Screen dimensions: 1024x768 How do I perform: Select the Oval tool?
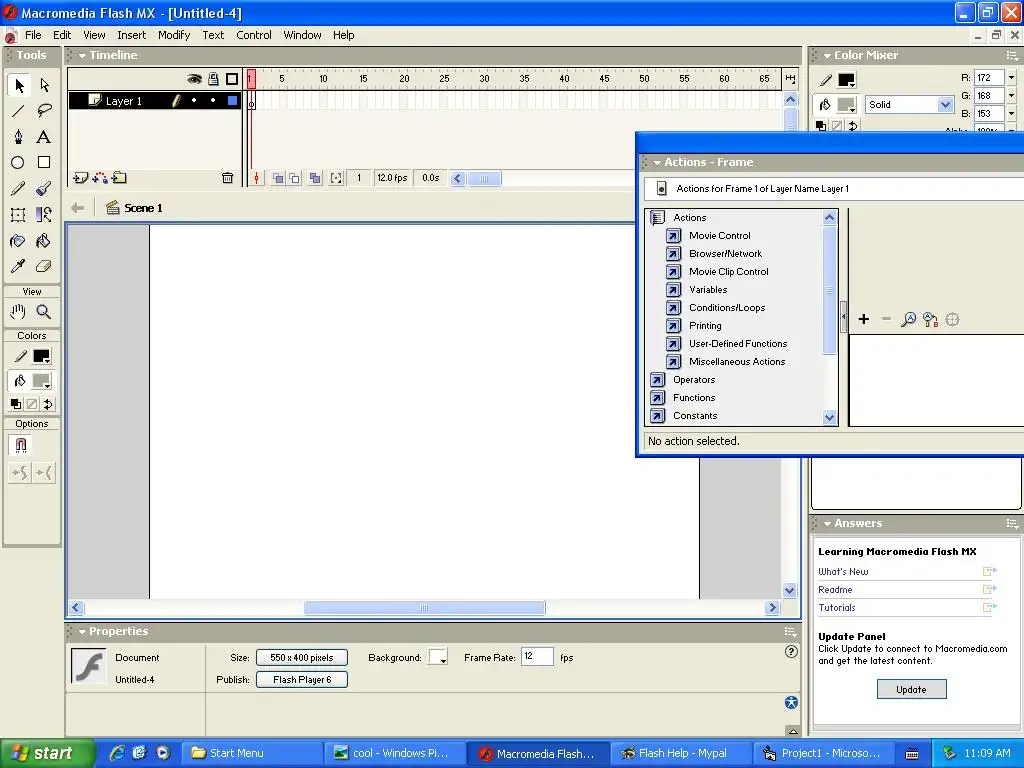18,163
